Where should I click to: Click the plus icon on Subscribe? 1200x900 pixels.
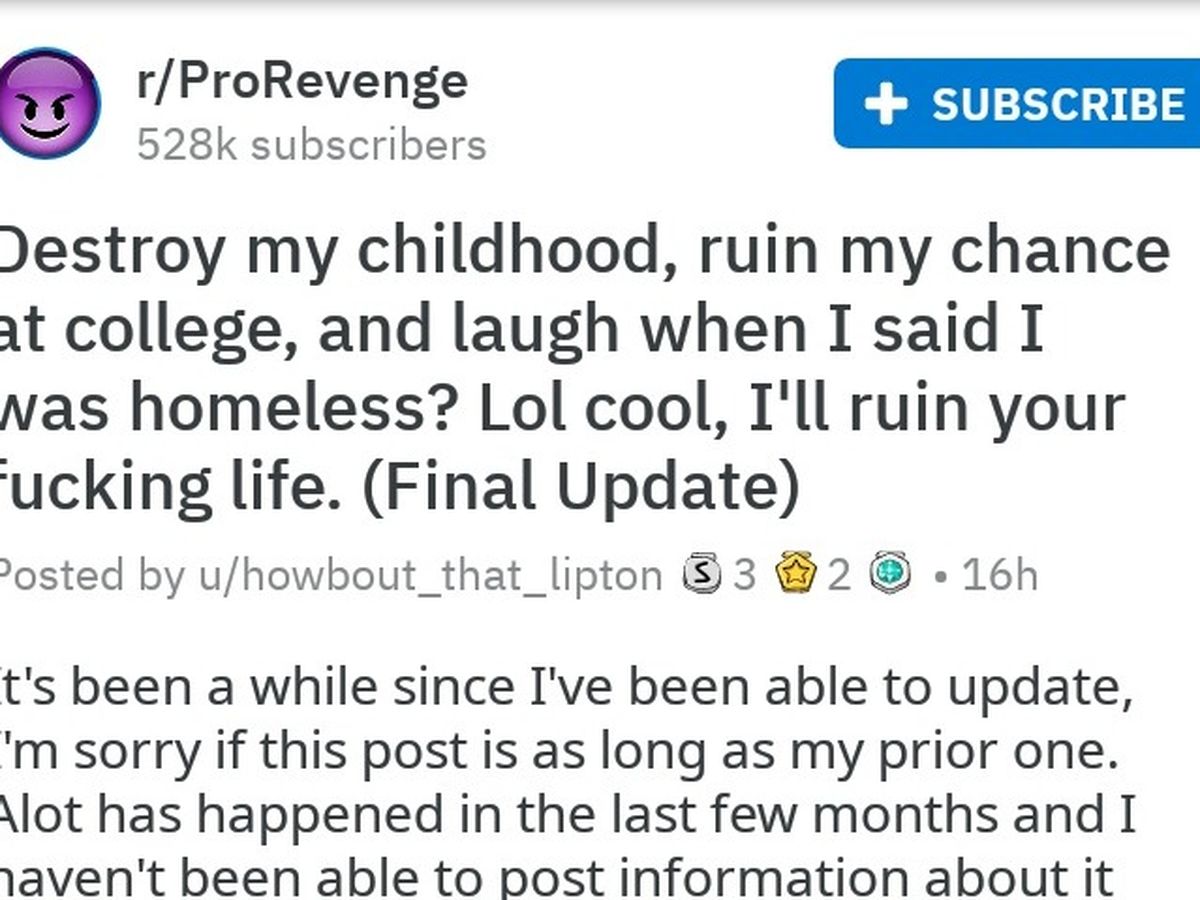885,104
